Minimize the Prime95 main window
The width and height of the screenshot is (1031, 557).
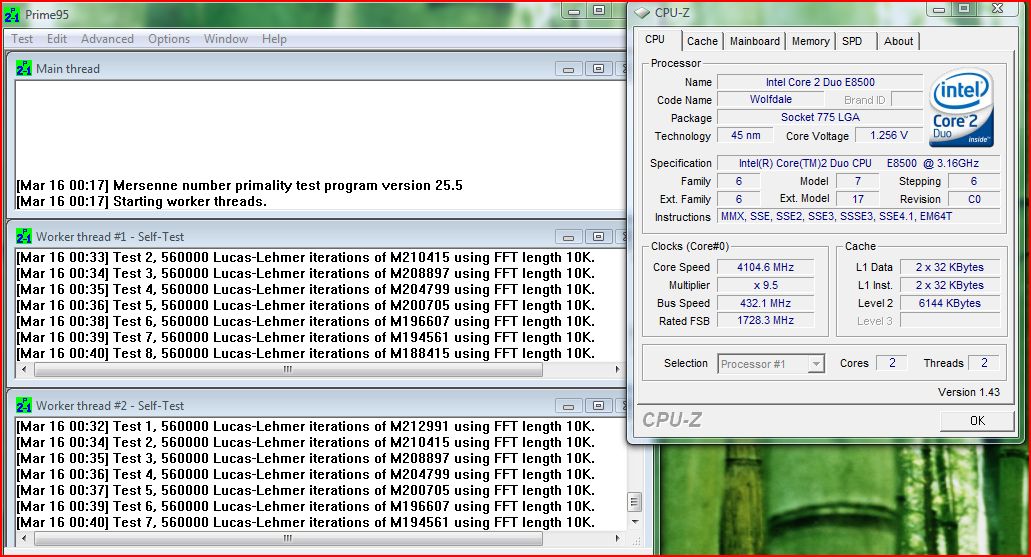click(x=574, y=11)
